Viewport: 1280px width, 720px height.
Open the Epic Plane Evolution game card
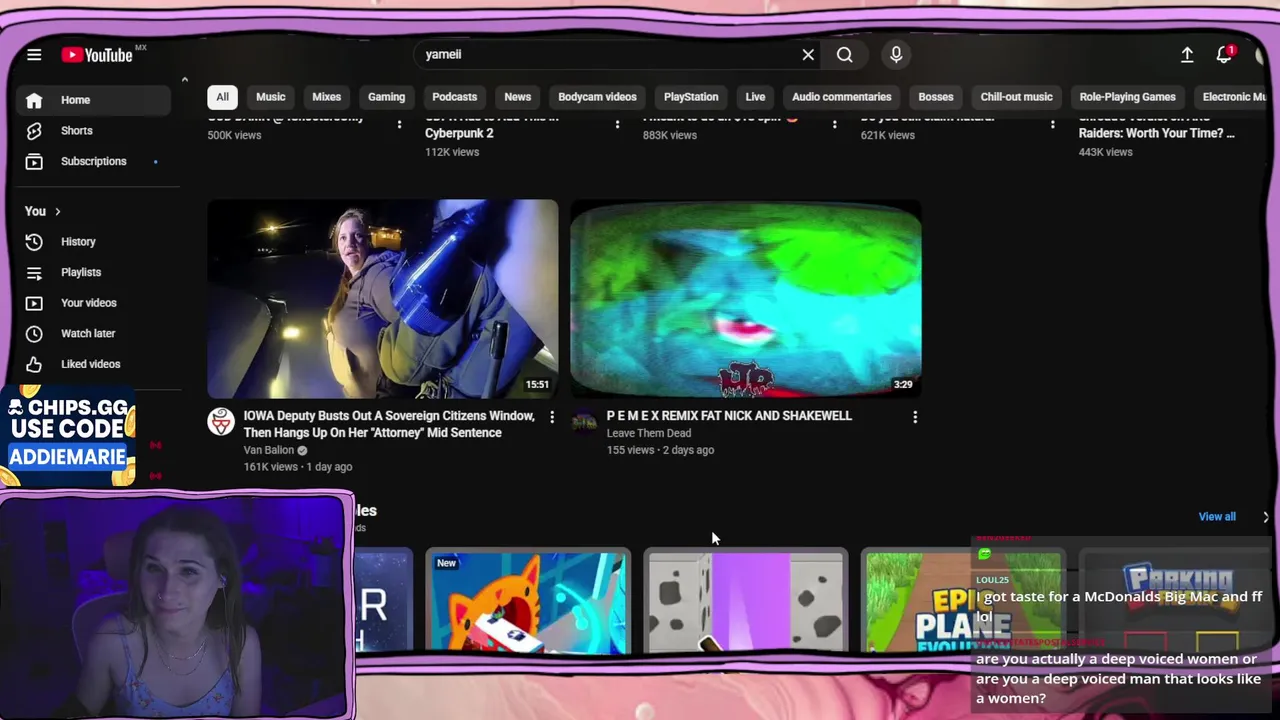pyautogui.click(x=963, y=602)
